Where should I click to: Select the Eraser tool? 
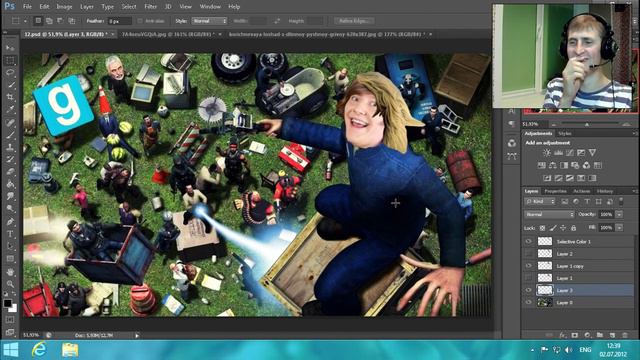point(10,171)
